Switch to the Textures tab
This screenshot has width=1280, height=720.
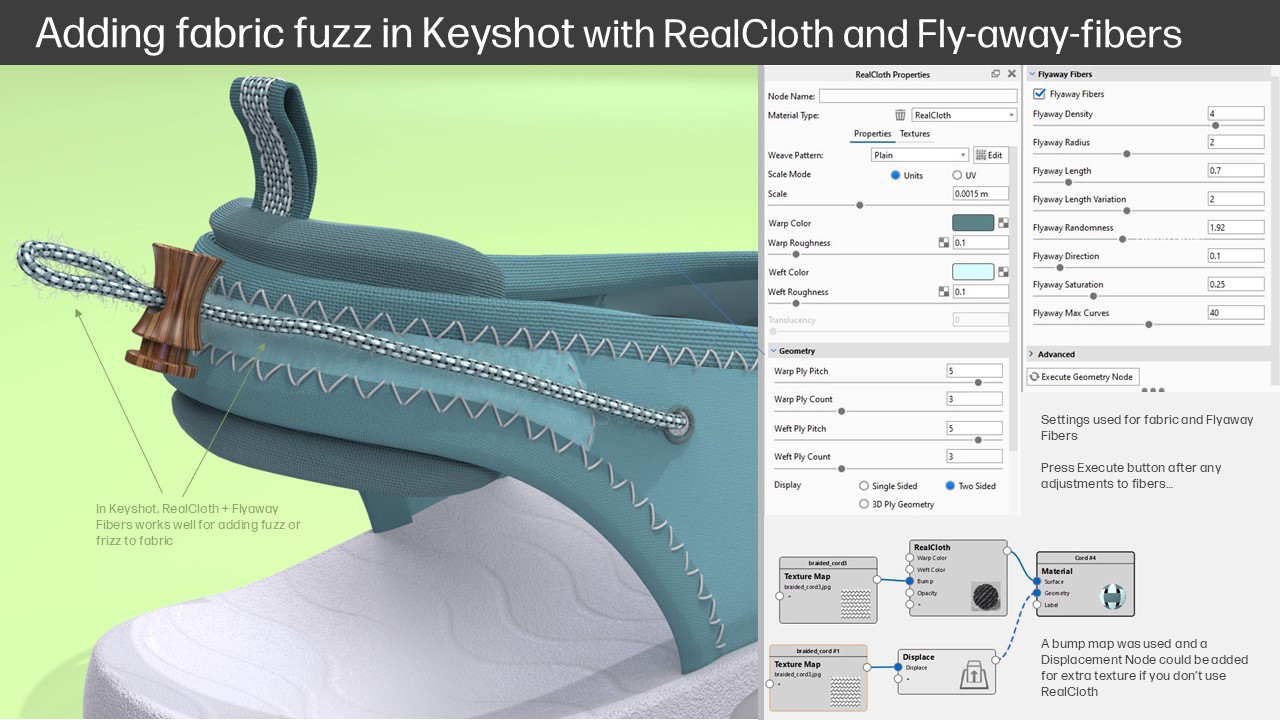point(914,133)
